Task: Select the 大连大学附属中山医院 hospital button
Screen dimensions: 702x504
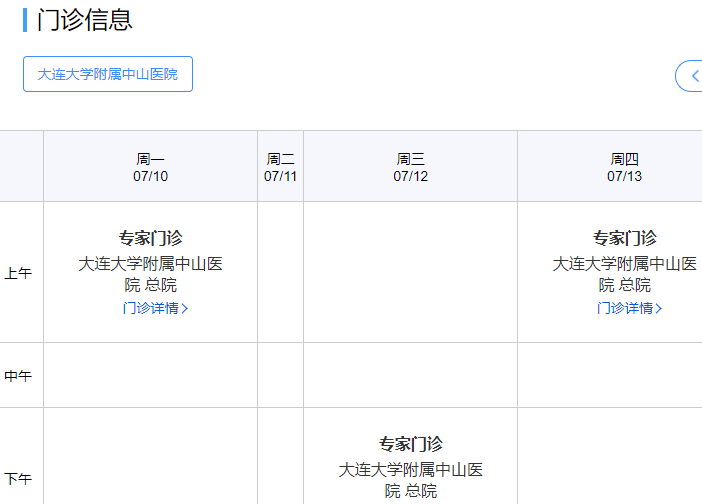Action: tap(108, 74)
